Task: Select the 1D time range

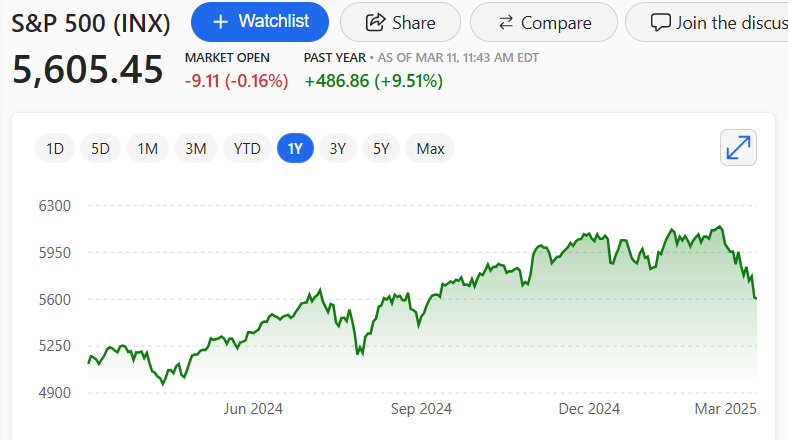Action: pyautogui.click(x=55, y=149)
